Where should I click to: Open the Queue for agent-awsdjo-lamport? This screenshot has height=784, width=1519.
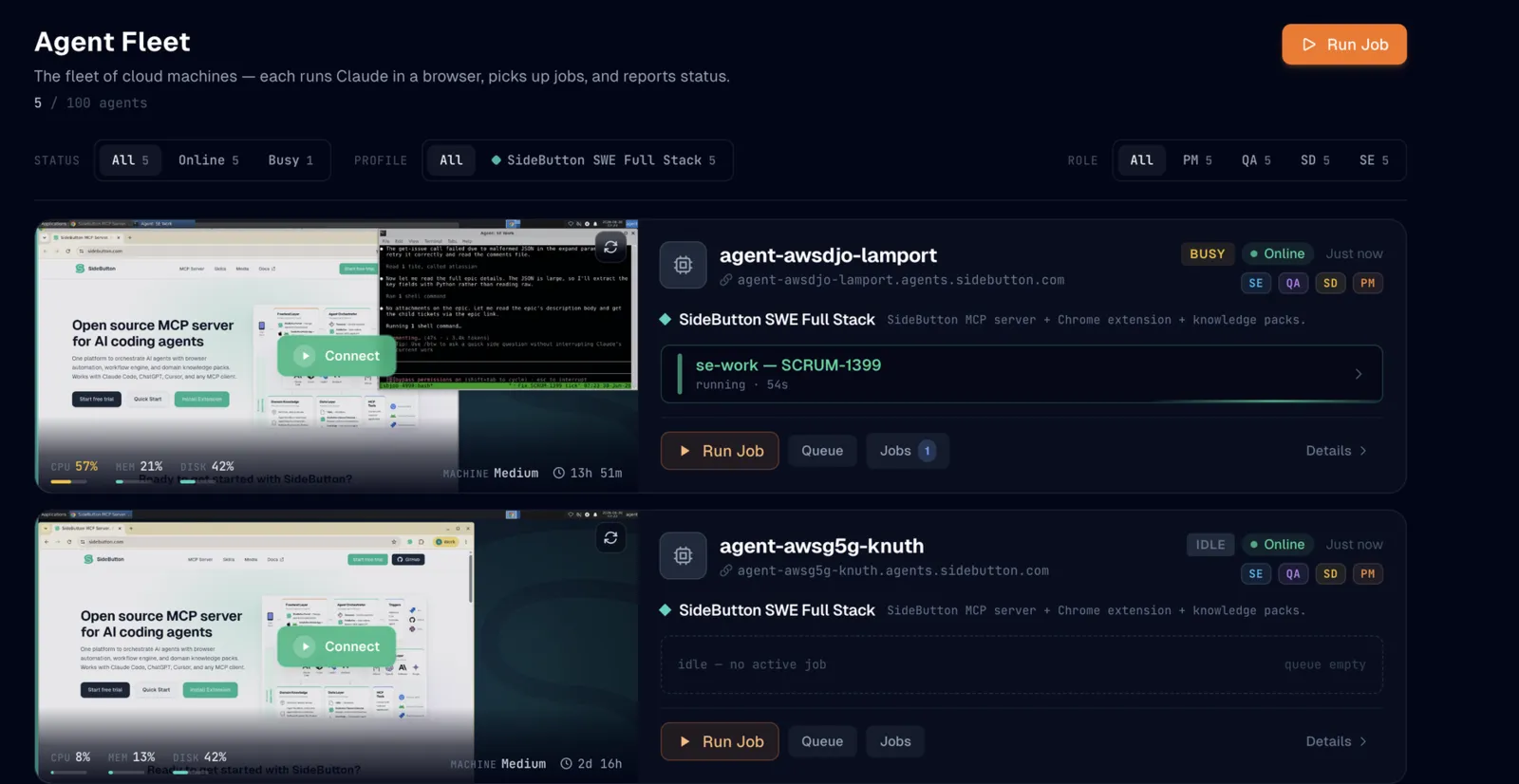[x=822, y=451]
